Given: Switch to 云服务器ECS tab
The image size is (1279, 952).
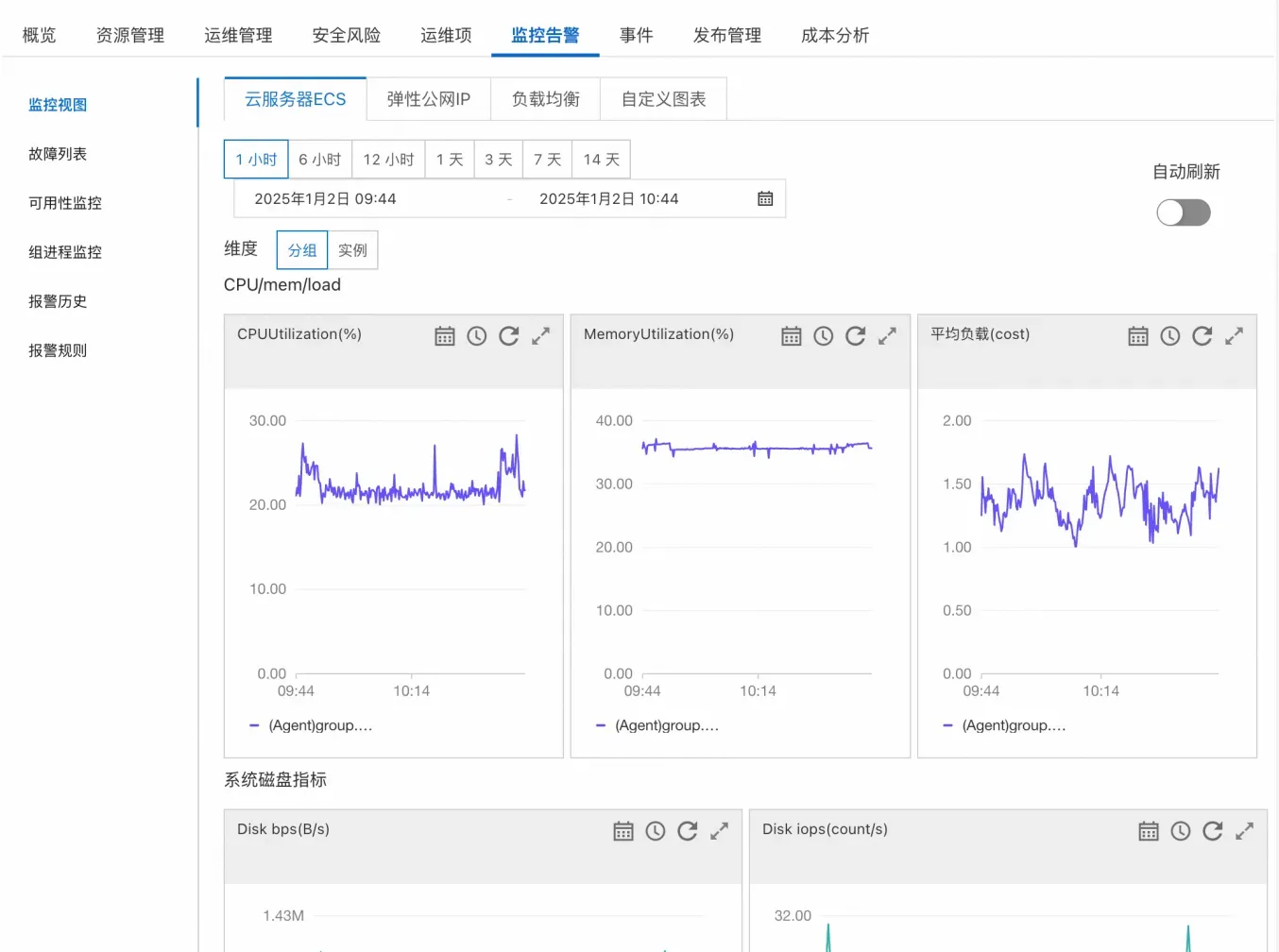Looking at the screenshot, I should (x=295, y=99).
